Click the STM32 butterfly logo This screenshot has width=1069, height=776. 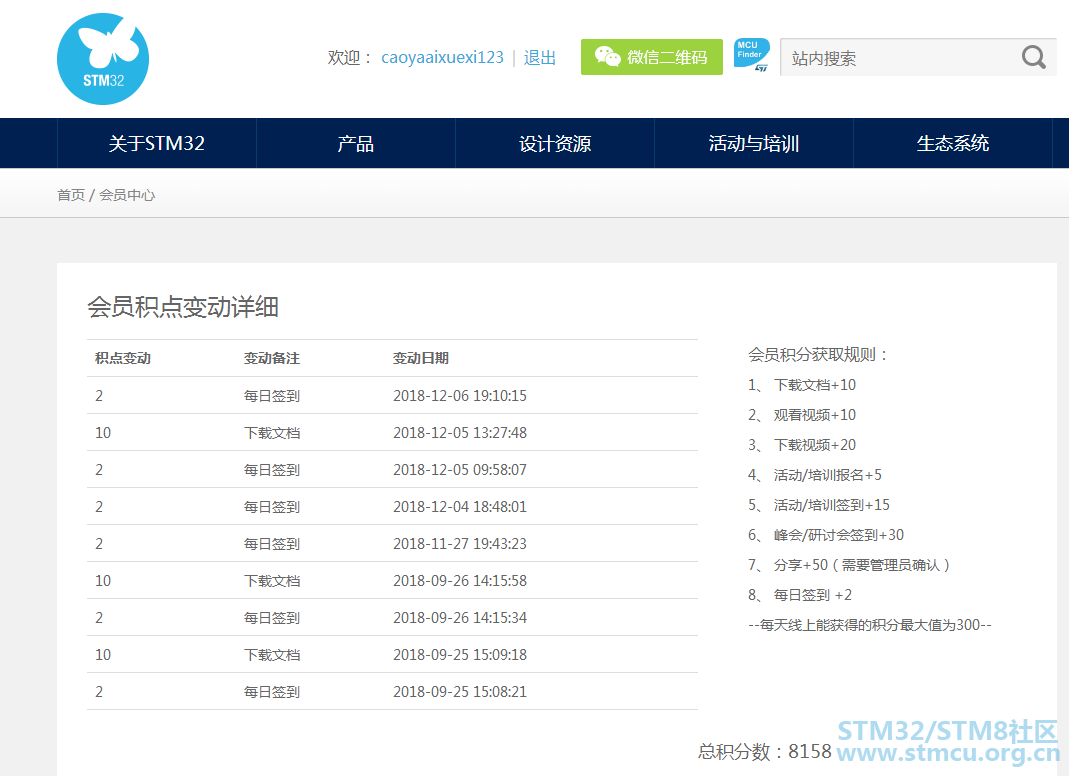tap(103, 59)
